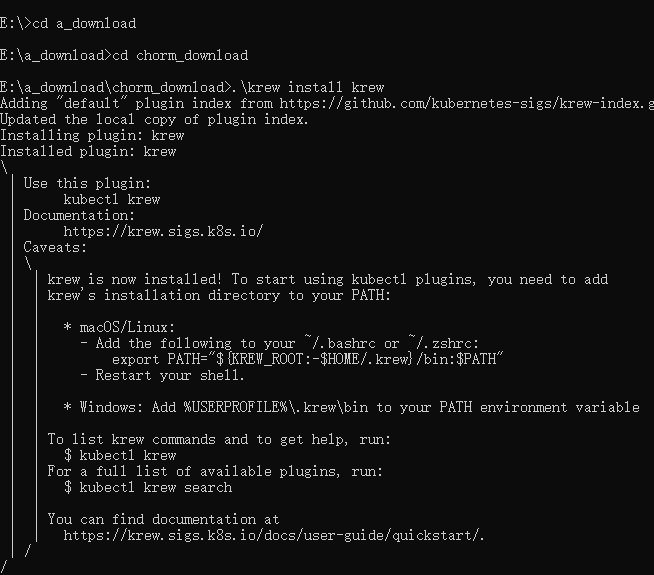The height and width of the screenshot is (575, 654).
Task: Click the 'Installing plugin: krew' line
Action: [92, 136]
